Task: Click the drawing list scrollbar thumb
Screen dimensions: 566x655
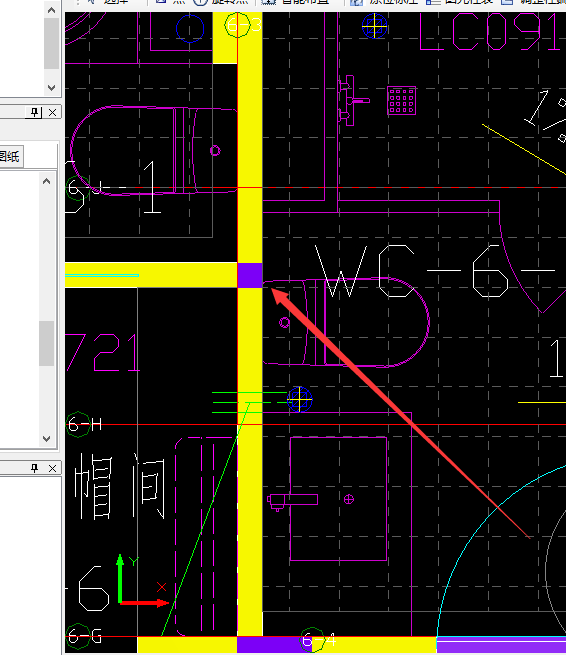Action: tap(46, 343)
